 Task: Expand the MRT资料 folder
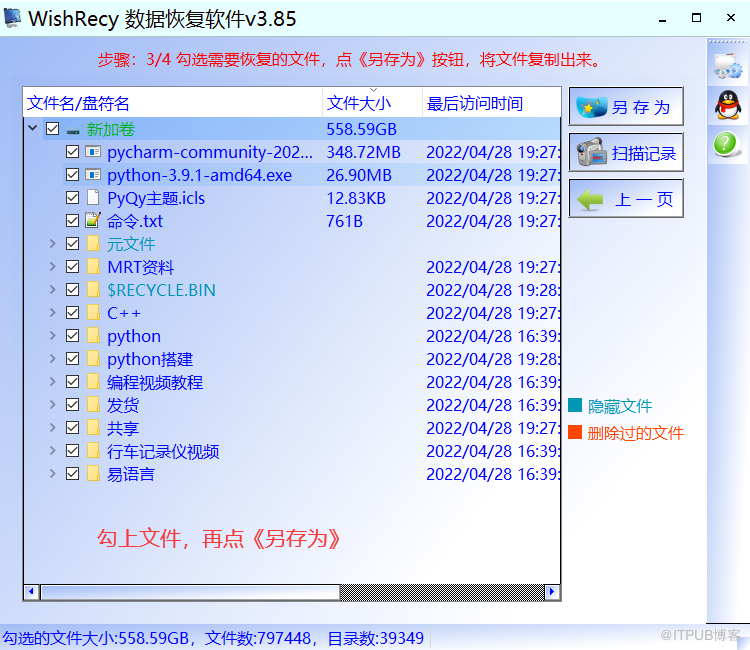click(x=53, y=266)
